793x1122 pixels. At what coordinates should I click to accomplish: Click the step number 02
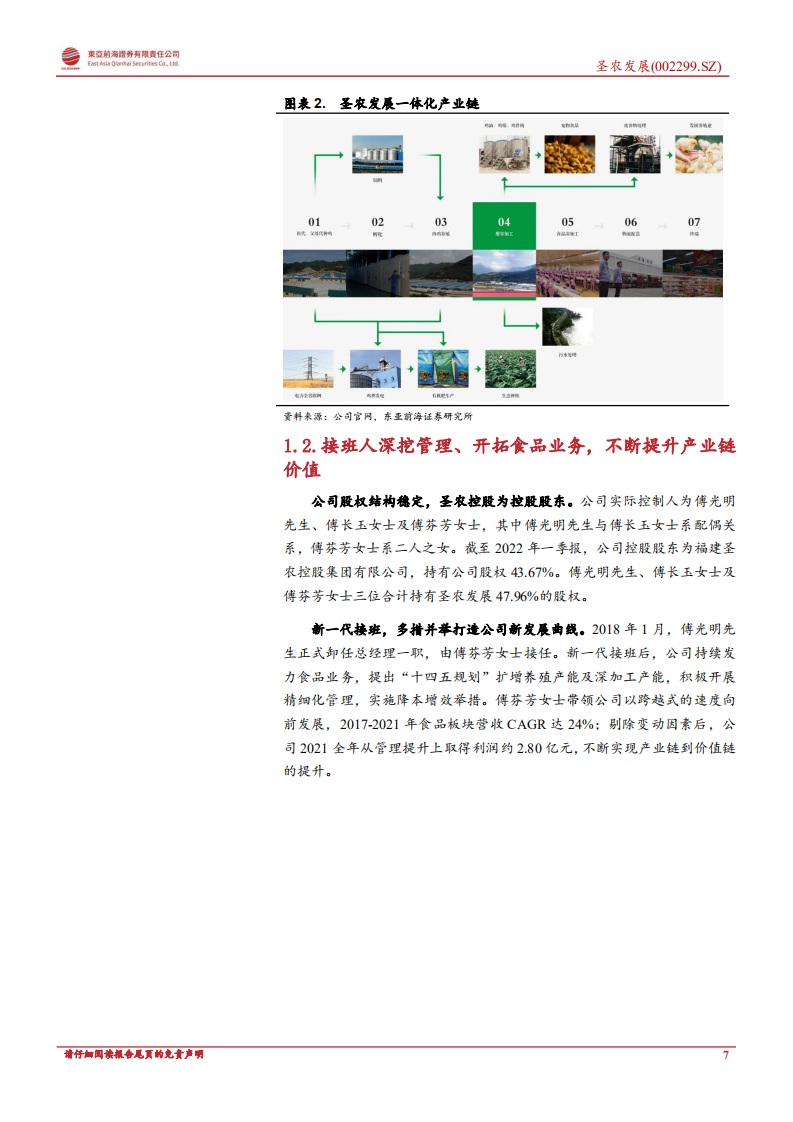[x=377, y=222]
